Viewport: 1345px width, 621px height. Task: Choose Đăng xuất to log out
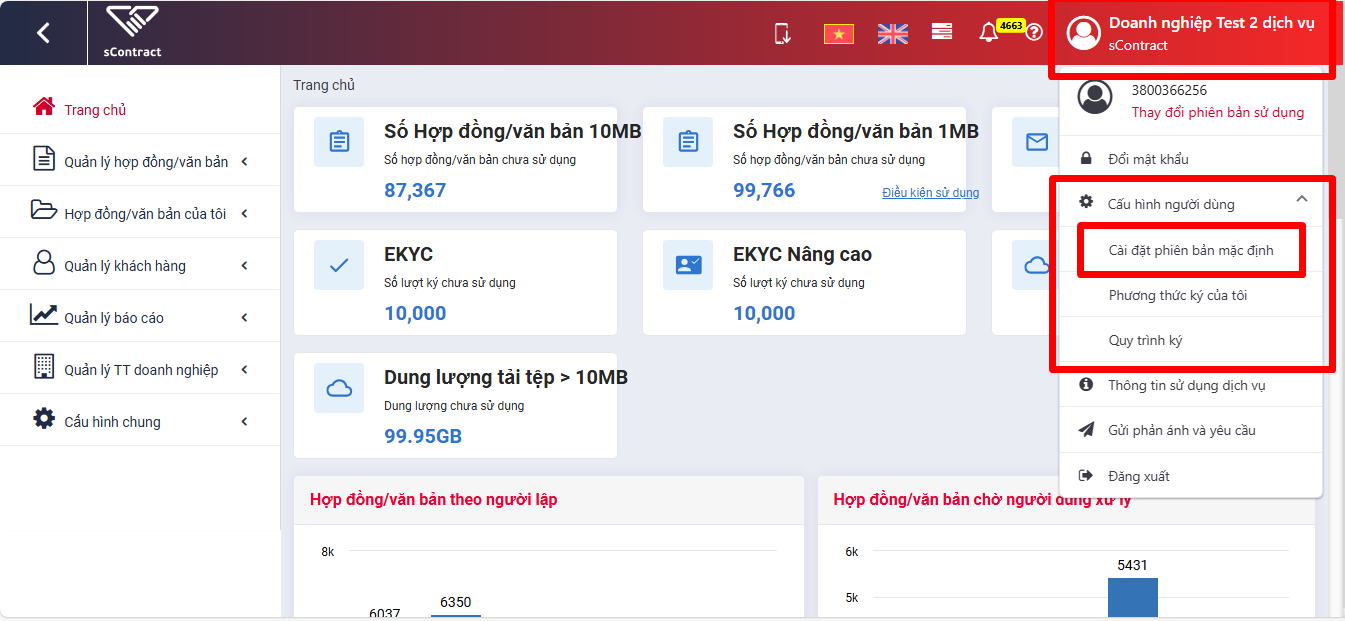pyautogui.click(x=1191, y=476)
